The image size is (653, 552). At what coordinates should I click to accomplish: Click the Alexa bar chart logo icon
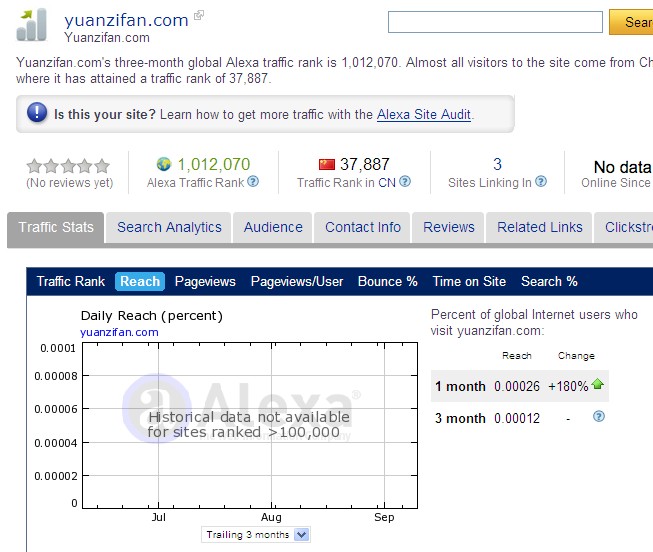point(32,24)
